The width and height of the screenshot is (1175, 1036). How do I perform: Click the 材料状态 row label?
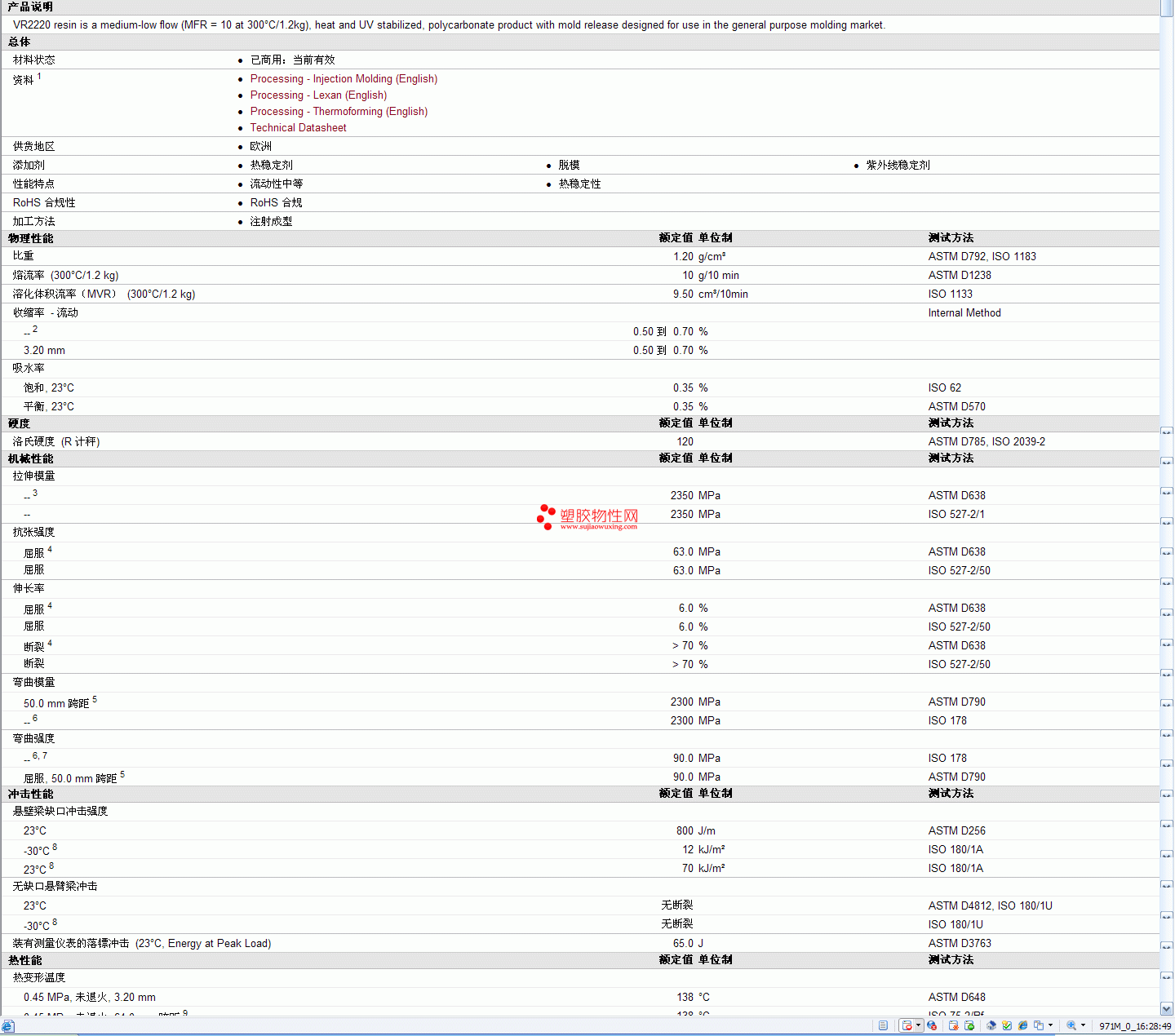(33, 60)
